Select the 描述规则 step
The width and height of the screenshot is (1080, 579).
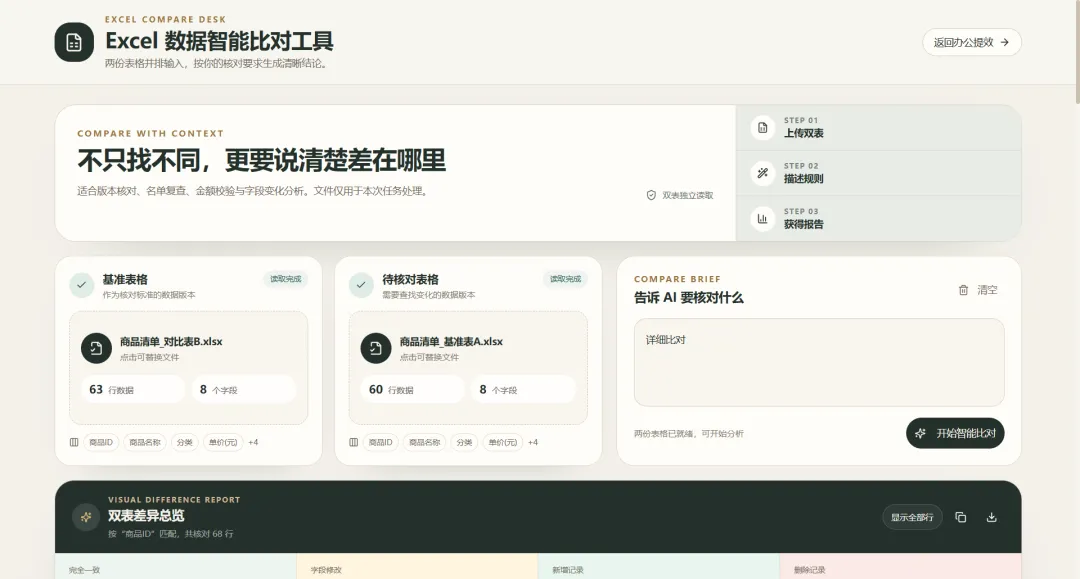(878, 173)
